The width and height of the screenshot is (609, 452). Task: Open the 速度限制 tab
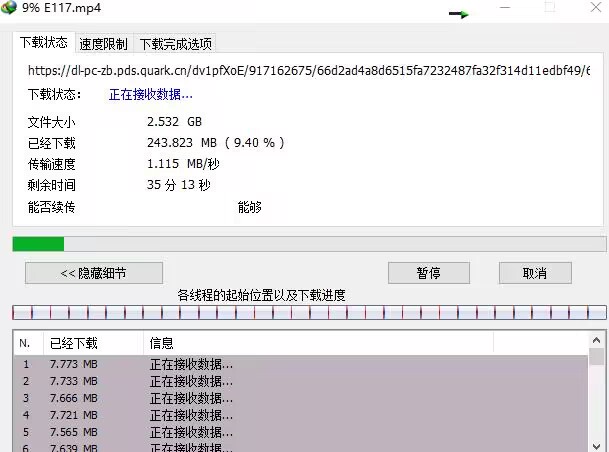104,44
